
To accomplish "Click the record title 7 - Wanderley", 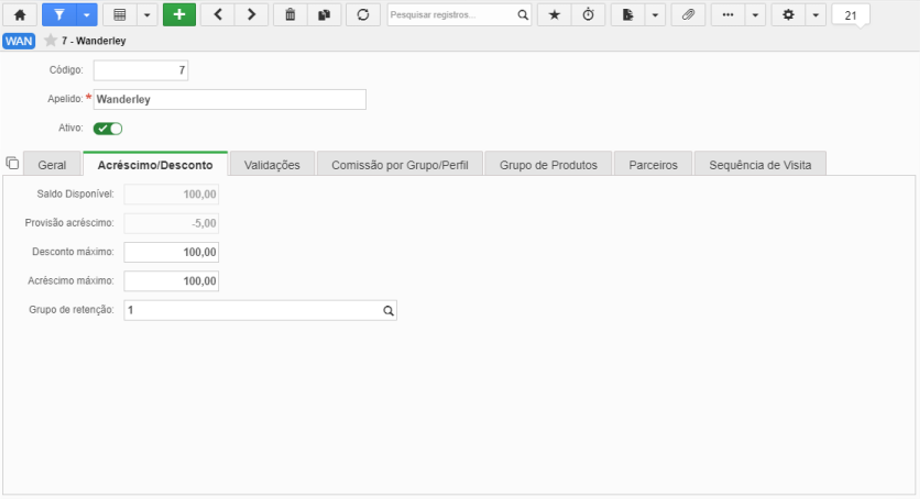I will pyautogui.click(x=94, y=41).
